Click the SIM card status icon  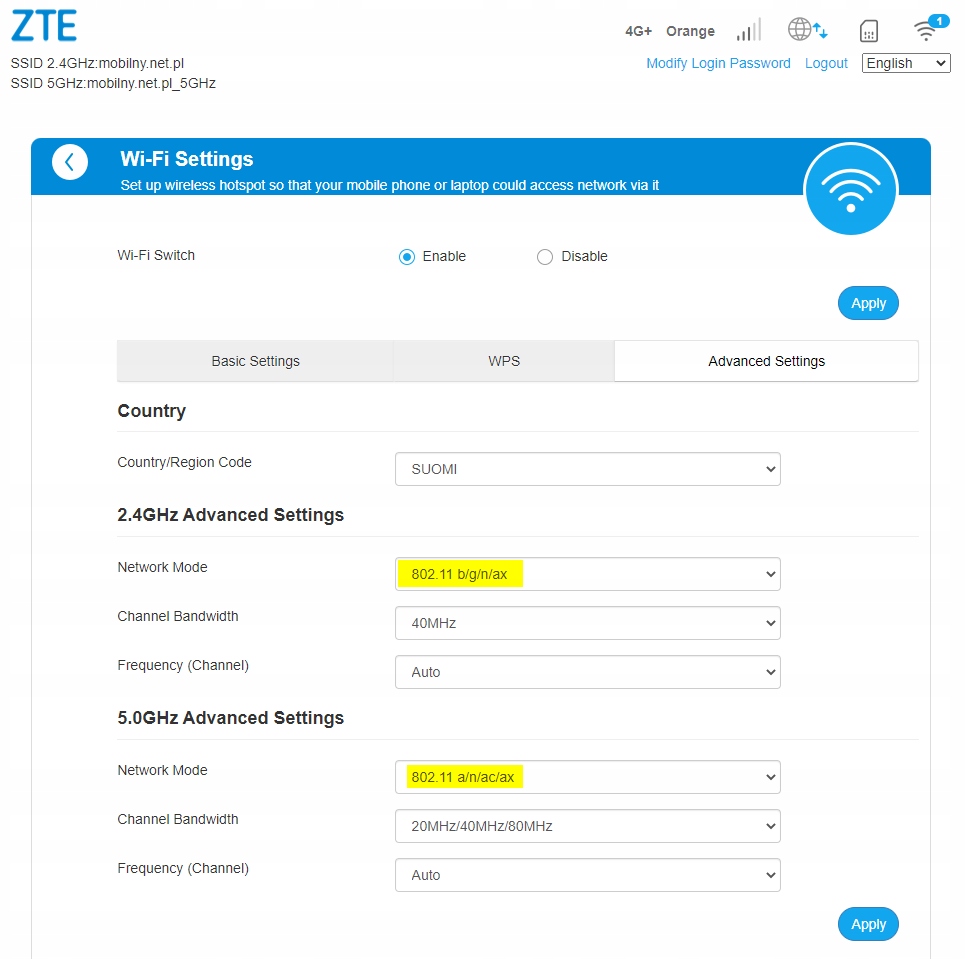tap(869, 31)
